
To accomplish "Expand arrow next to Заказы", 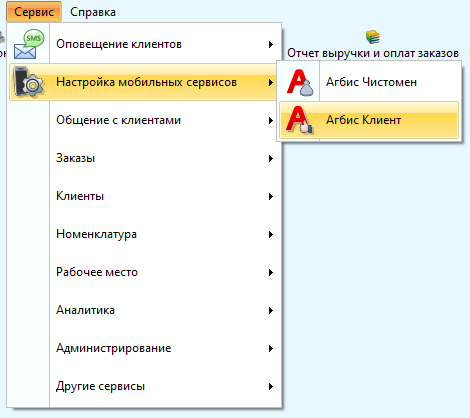I will click(271, 158).
